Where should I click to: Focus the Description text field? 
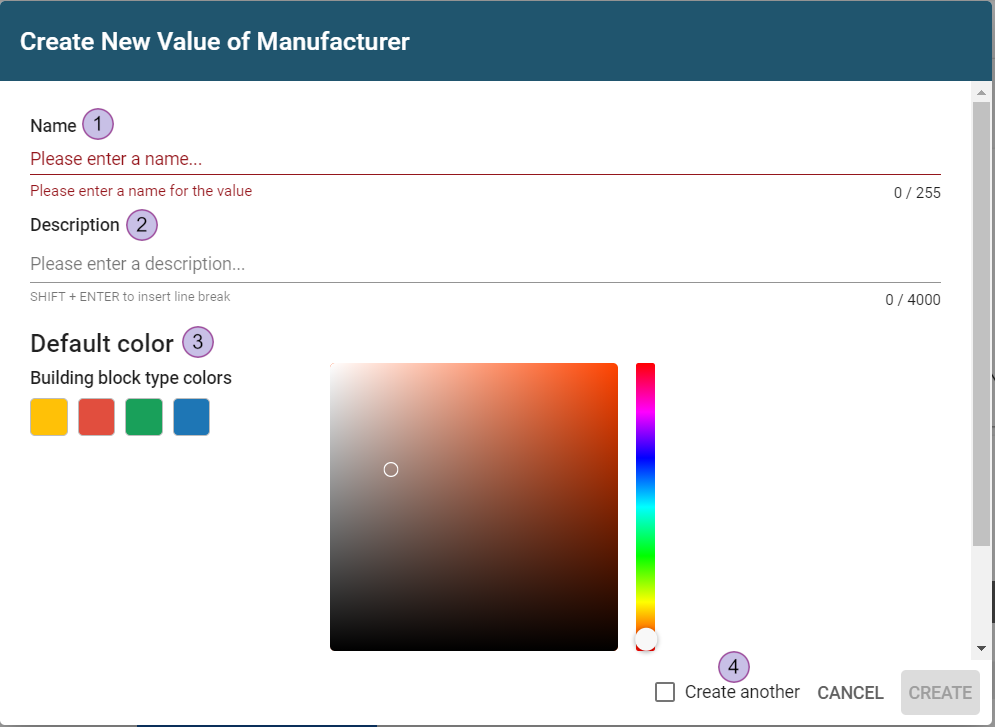click(x=485, y=264)
